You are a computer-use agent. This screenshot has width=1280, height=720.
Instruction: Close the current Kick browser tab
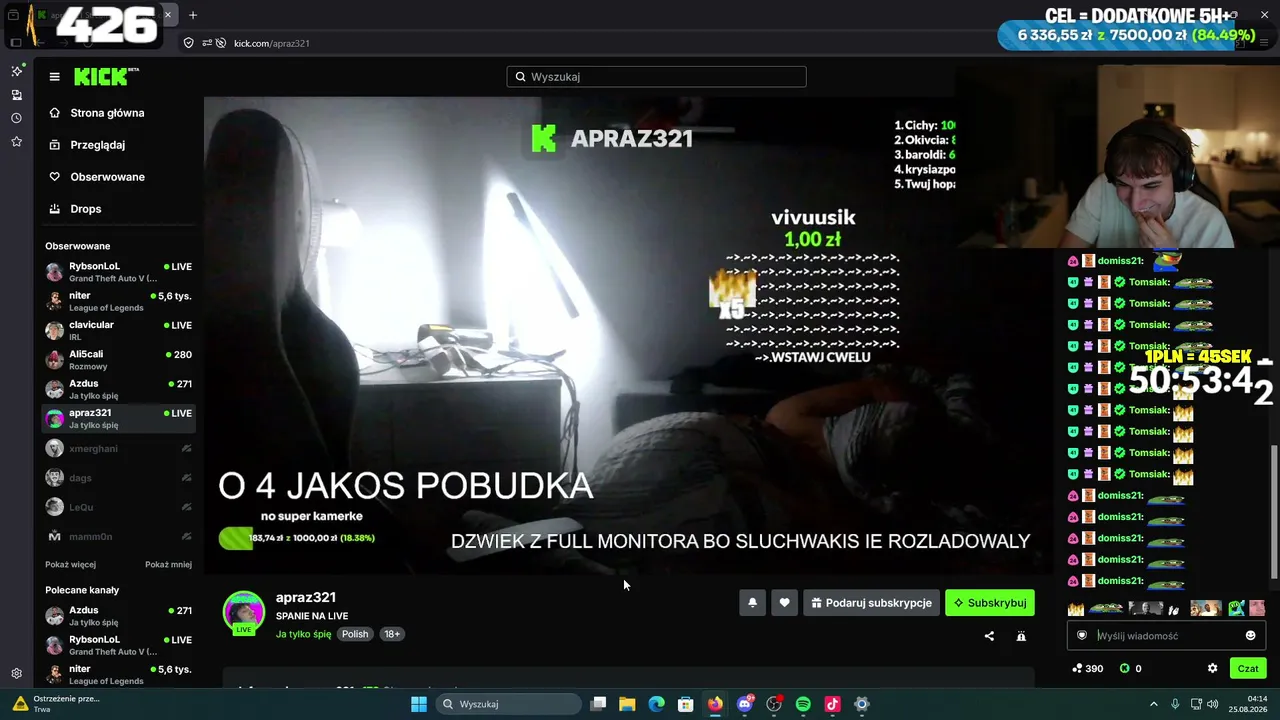168,15
